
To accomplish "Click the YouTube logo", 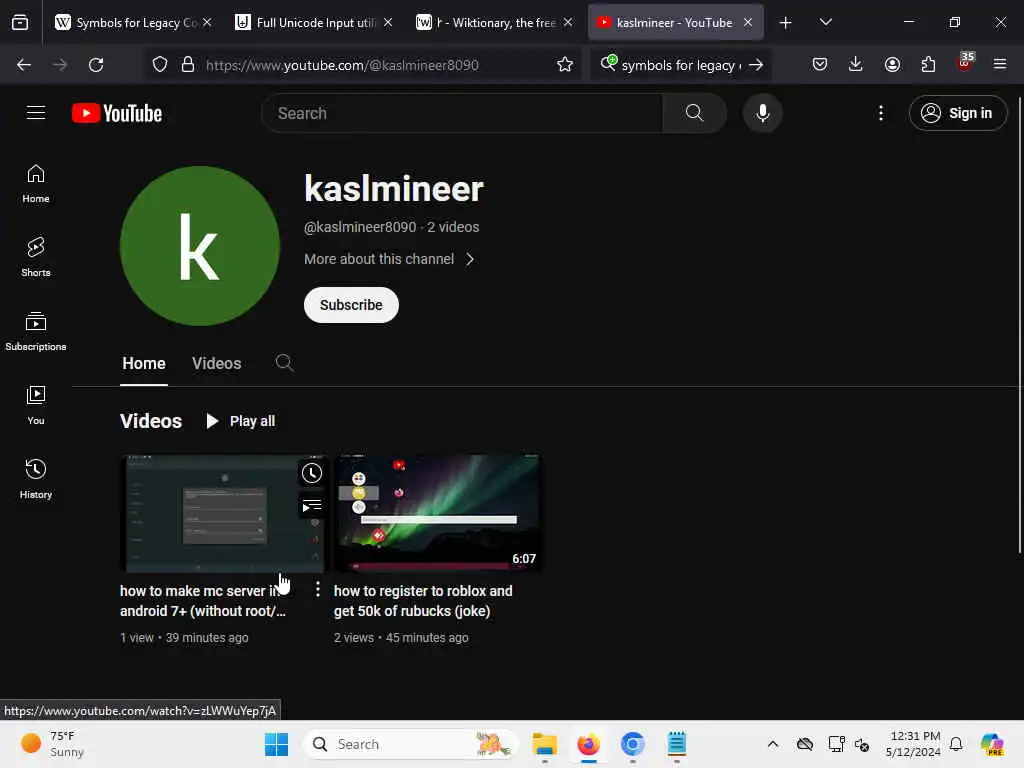I will pyautogui.click(x=117, y=113).
